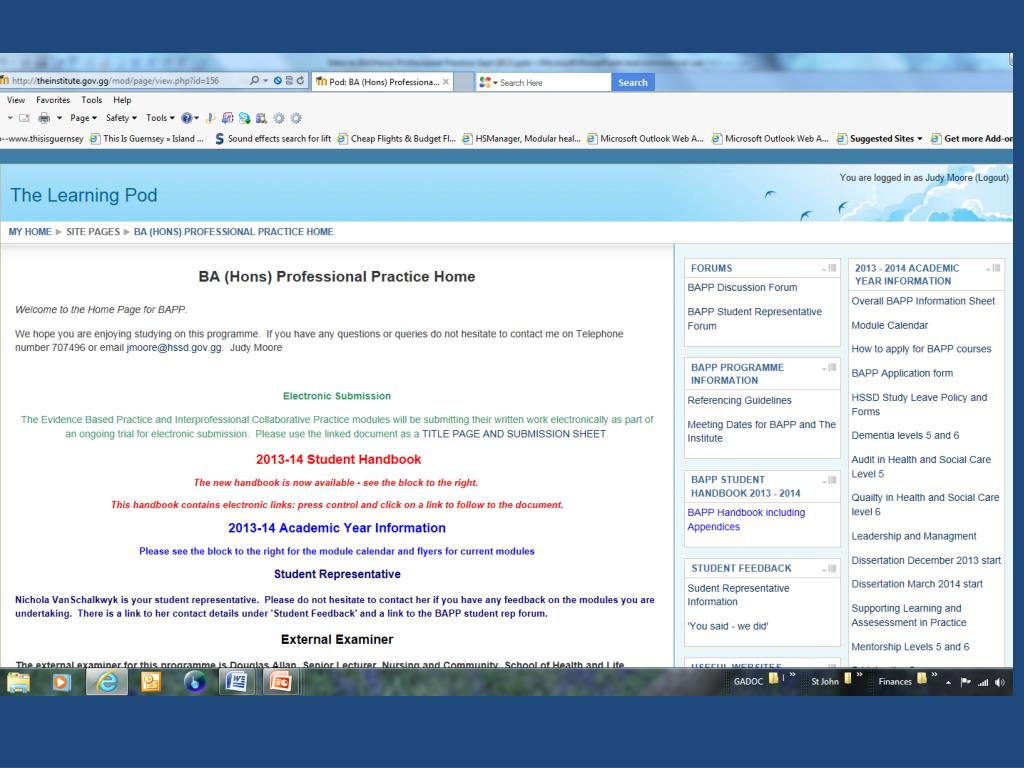Click the stop icon in the address bar

278,81
